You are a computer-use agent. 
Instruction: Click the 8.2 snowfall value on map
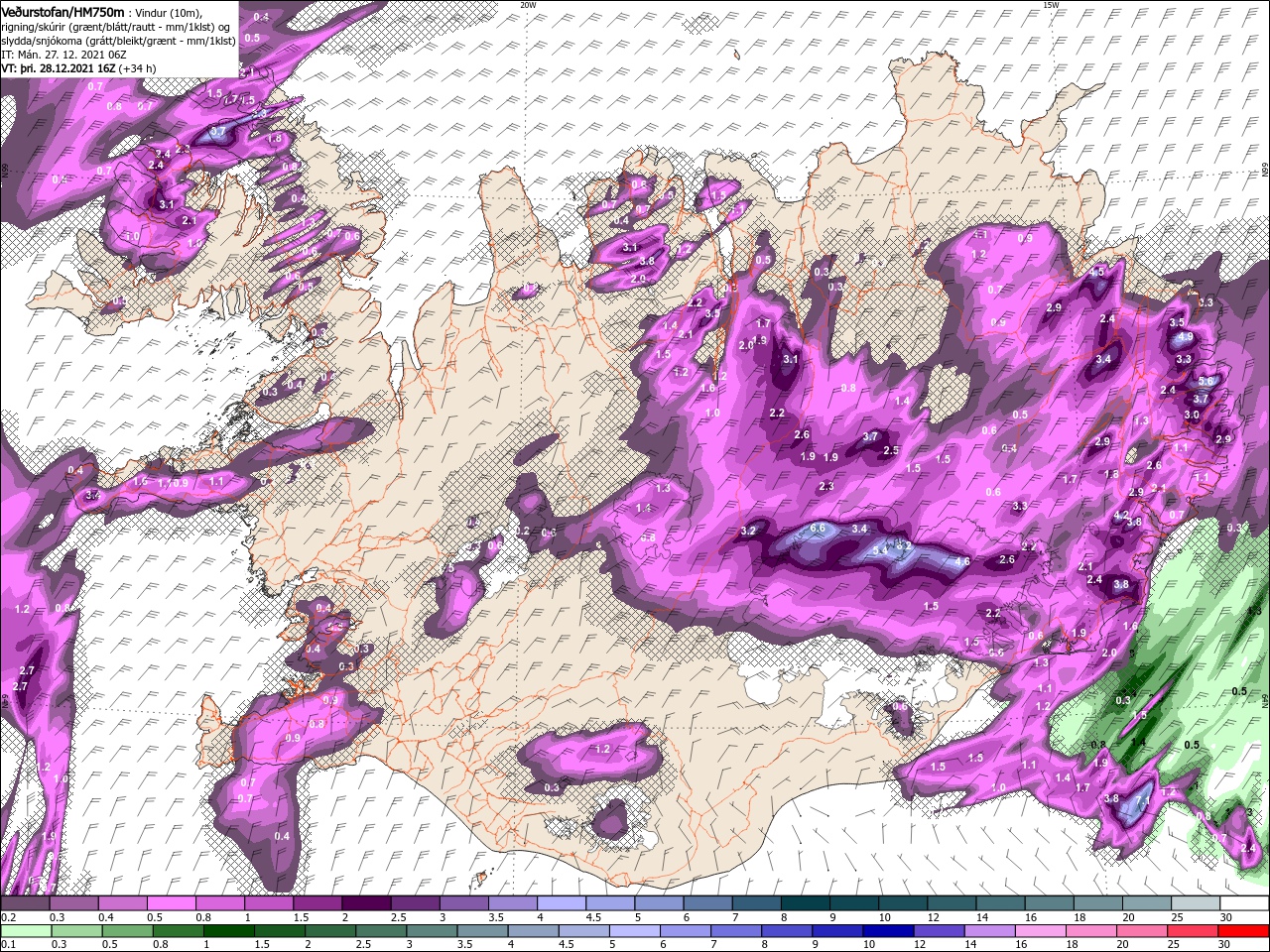904,545
